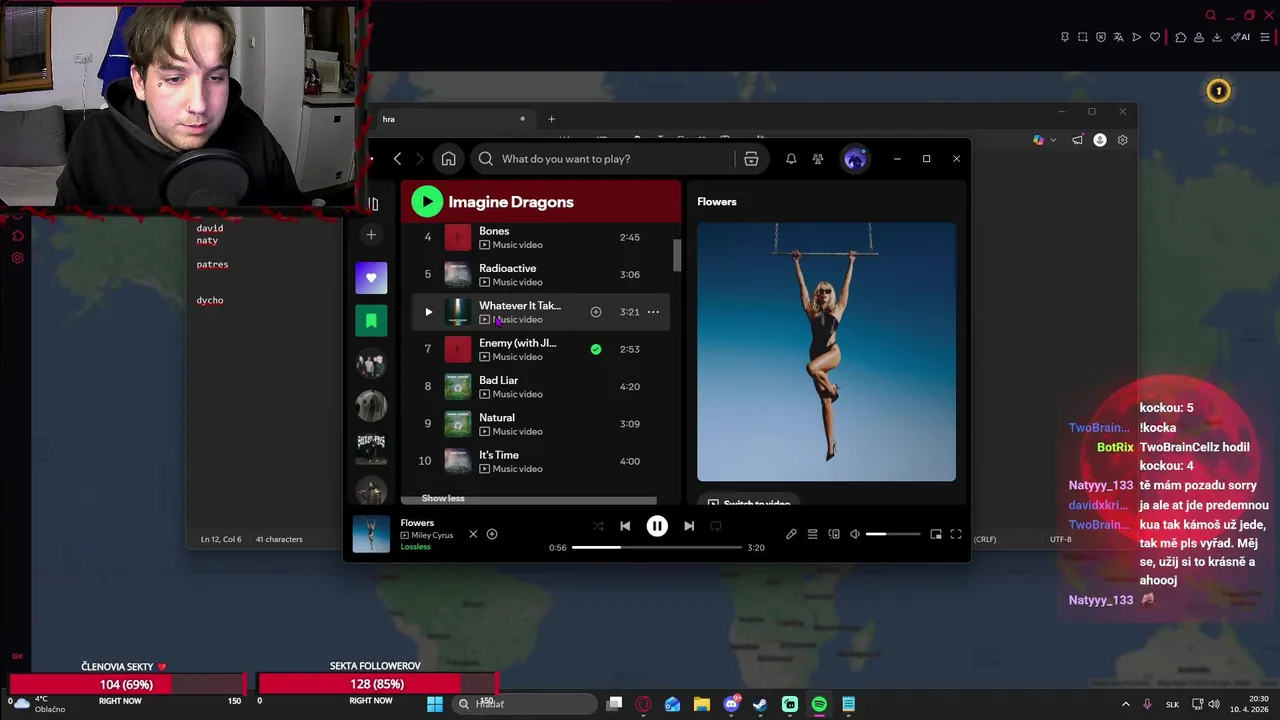Pause the currently playing song Flowers
Image resolution: width=1280 pixels, height=720 pixels.
(x=657, y=526)
